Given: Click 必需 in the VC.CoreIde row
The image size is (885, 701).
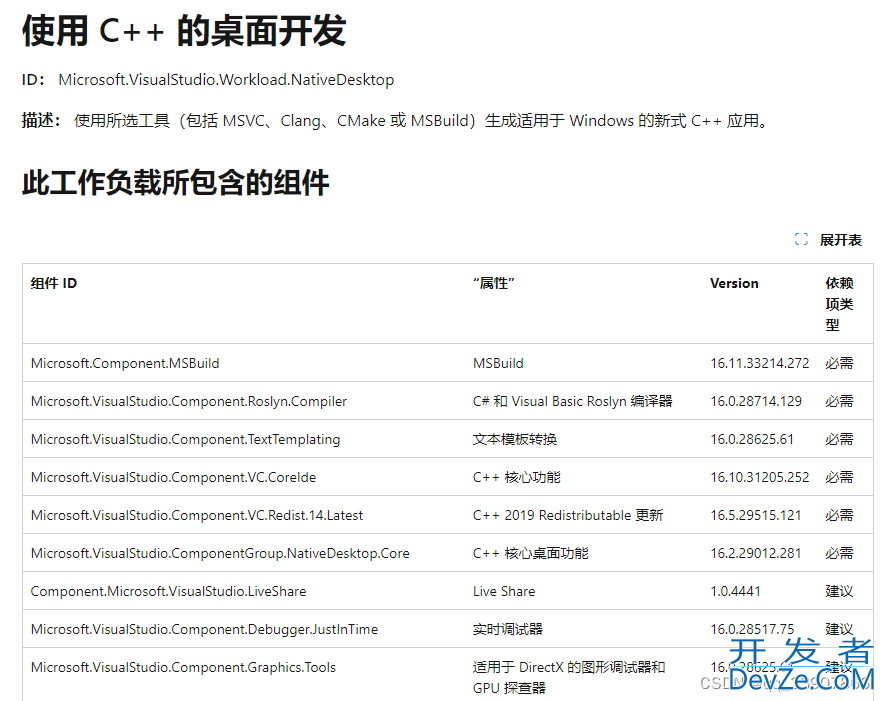Looking at the screenshot, I should coord(839,477).
